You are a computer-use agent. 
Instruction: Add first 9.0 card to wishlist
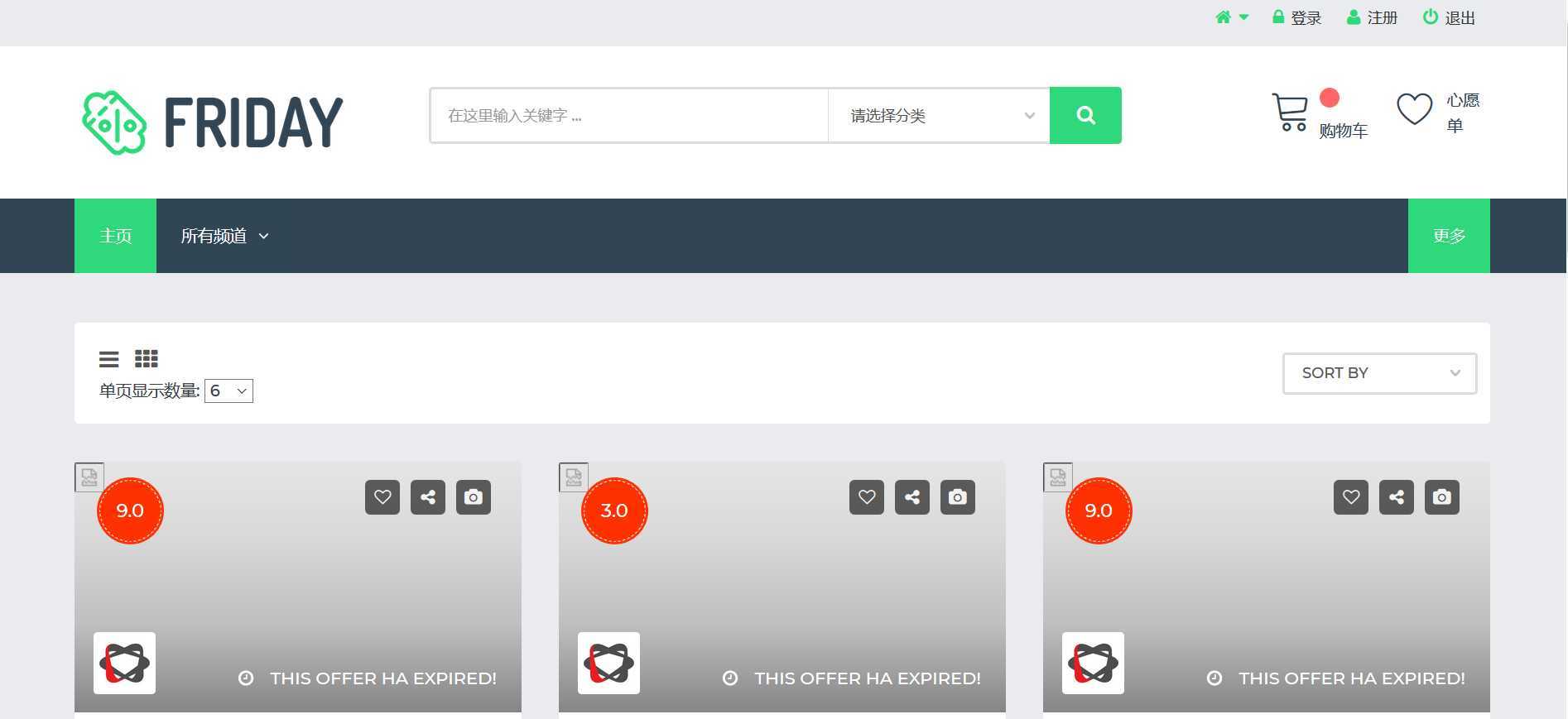click(382, 497)
